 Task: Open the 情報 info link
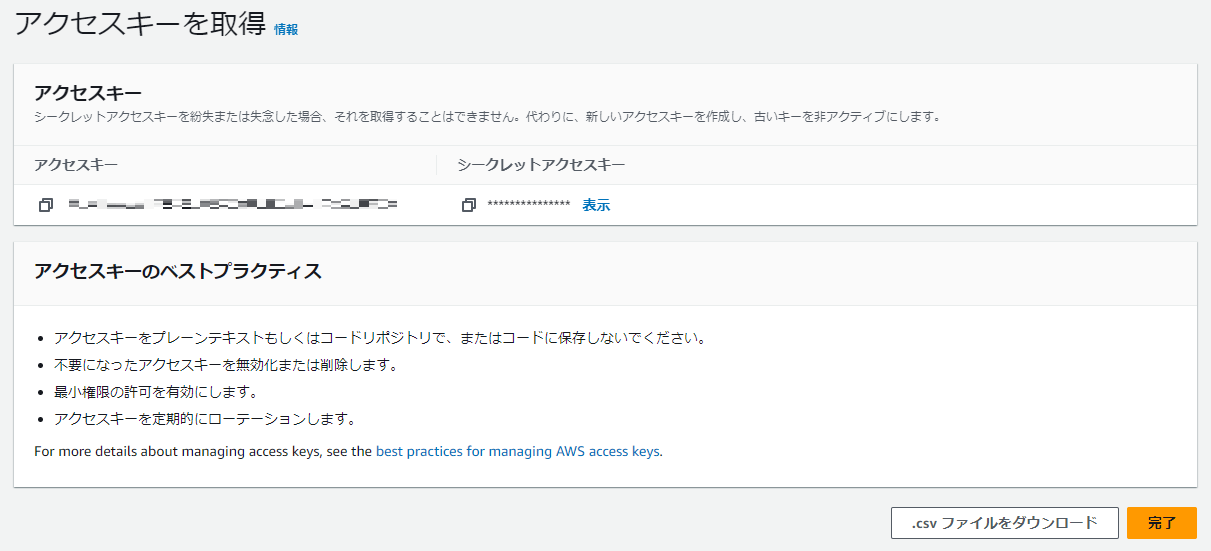pos(286,29)
